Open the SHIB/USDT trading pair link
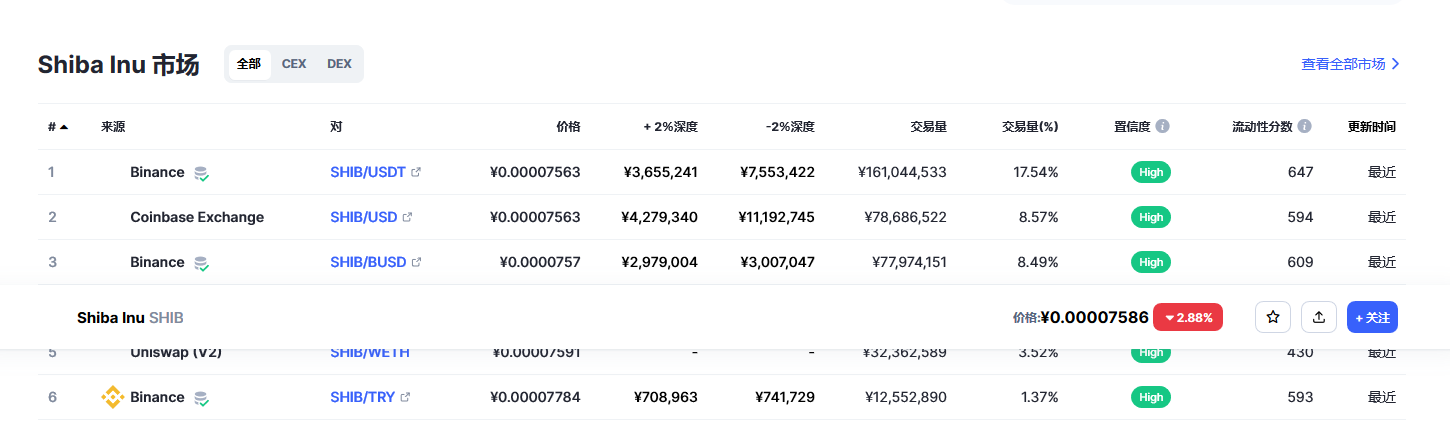1450x430 pixels. pyautogui.click(x=367, y=172)
